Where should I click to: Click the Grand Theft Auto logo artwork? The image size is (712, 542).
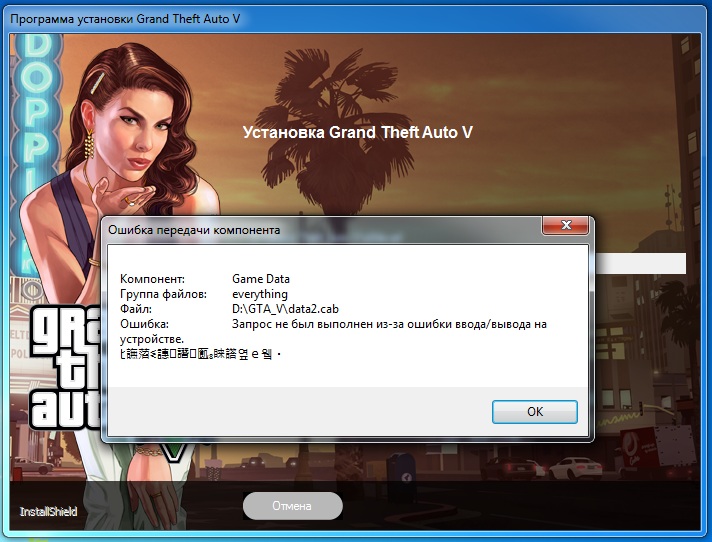(60, 370)
